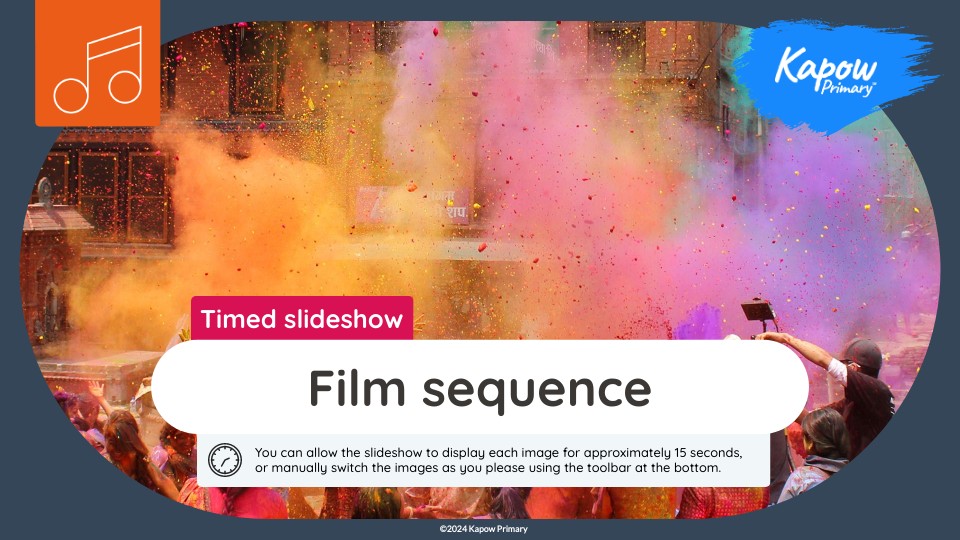This screenshot has height=540, width=960.
Task: Click the Film sequence title
Action: pyautogui.click(x=480, y=388)
